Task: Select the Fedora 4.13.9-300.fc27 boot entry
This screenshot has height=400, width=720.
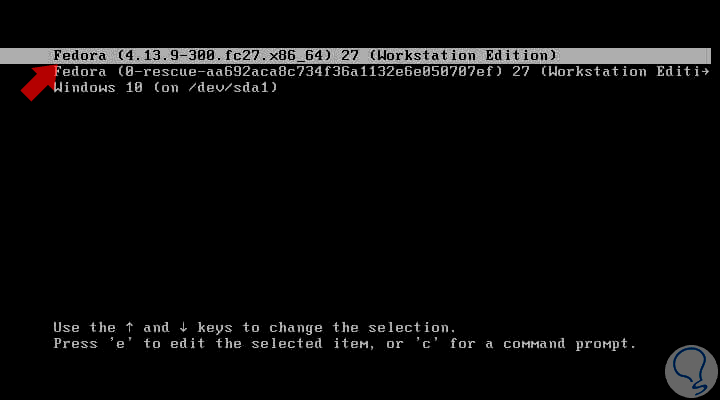Action: pyautogui.click(x=355, y=56)
